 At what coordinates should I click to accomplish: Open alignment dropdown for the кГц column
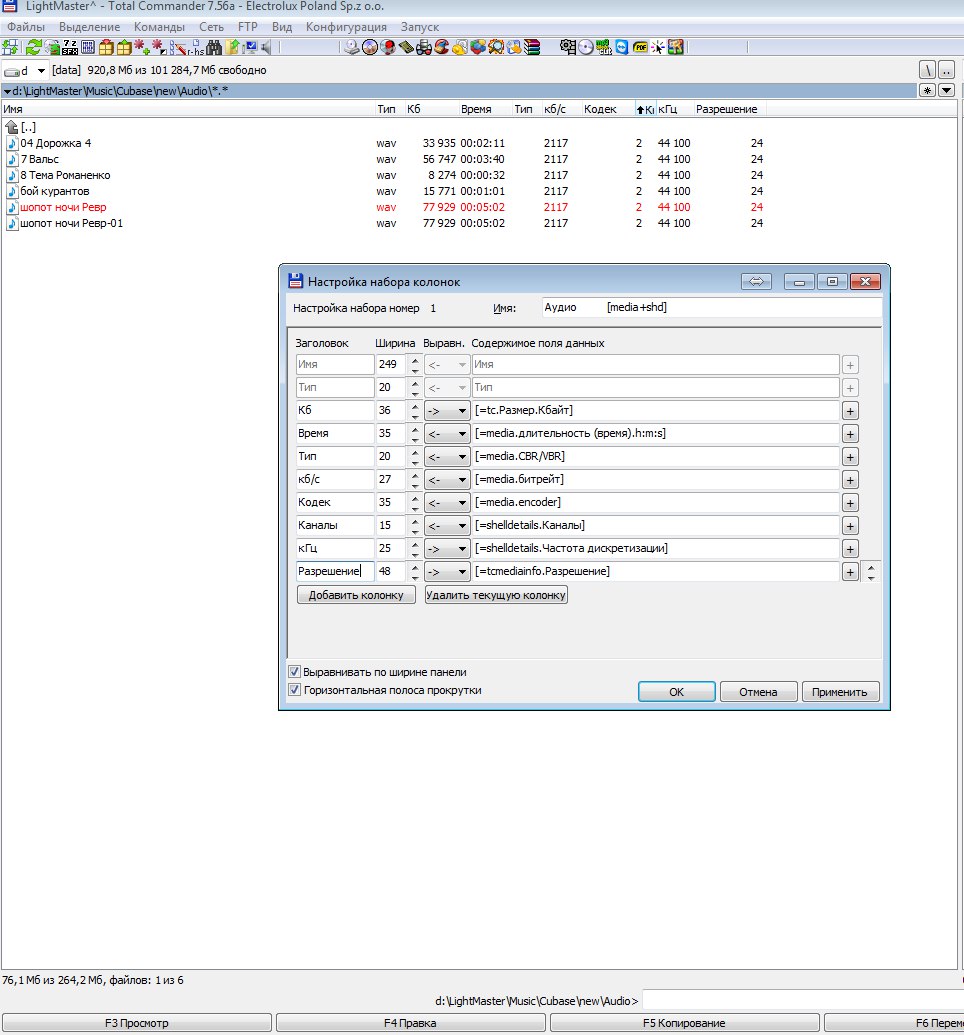click(x=447, y=549)
